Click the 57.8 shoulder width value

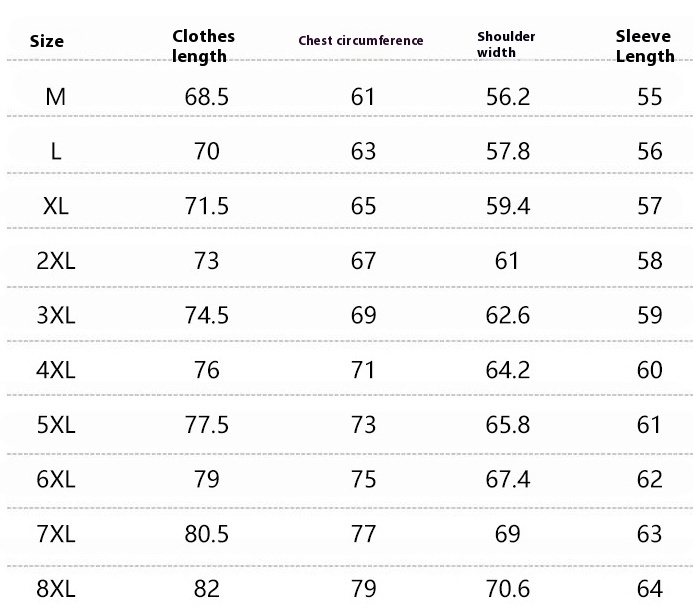pos(508,152)
